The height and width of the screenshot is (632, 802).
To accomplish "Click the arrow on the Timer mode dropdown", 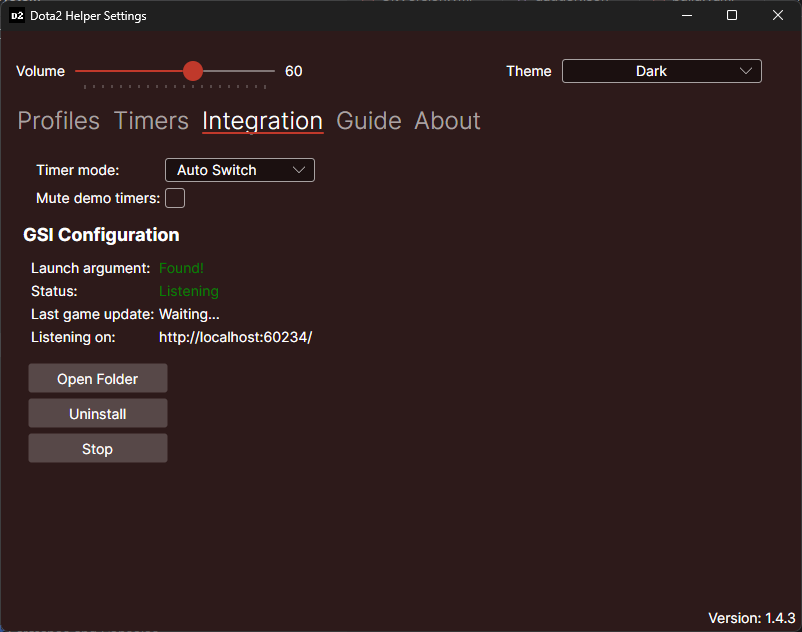I will click(299, 170).
